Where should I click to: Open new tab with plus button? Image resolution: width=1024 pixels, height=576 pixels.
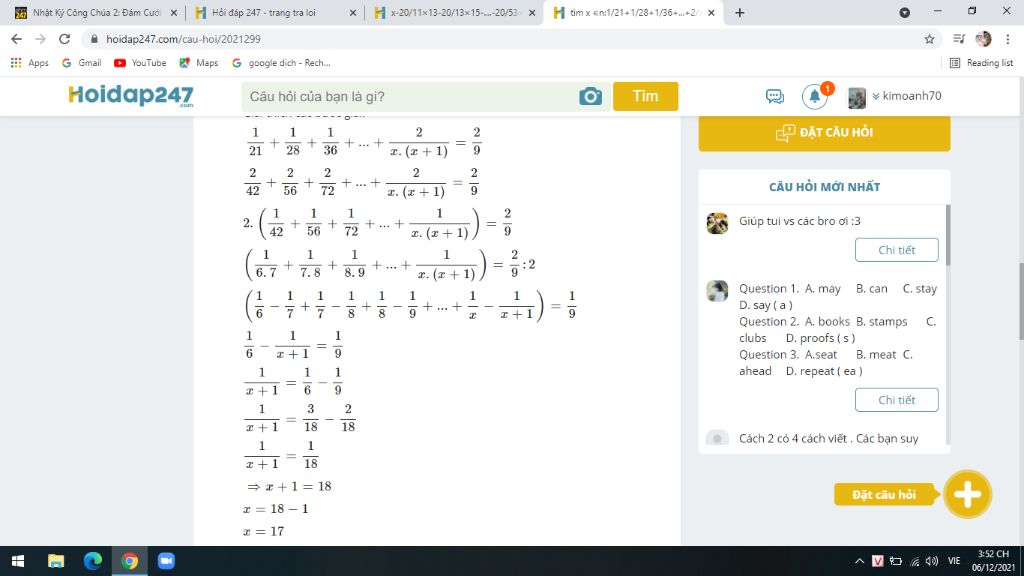click(739, 12)
